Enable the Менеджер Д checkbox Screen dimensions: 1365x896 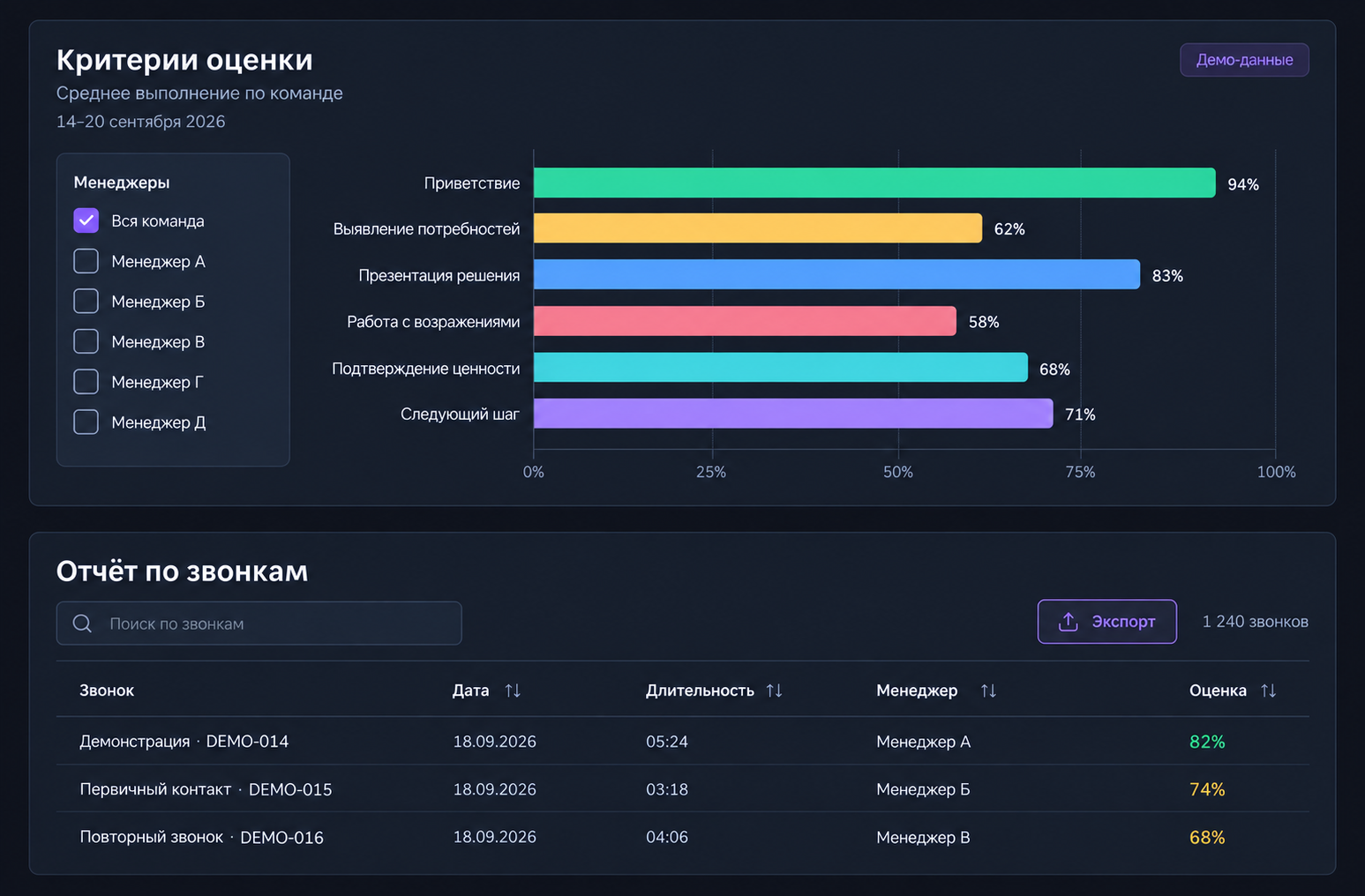click(x=86, y=422)
